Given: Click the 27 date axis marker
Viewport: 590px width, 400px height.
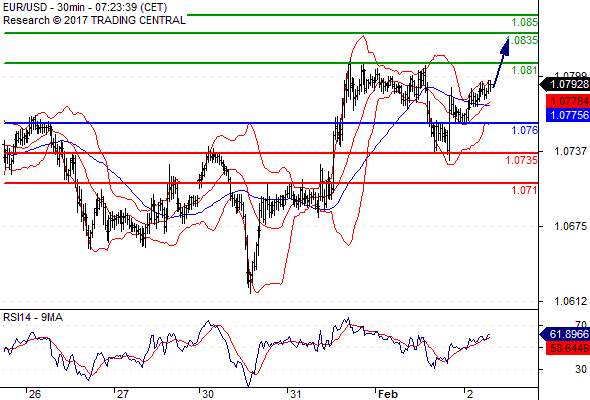Looking at the screenshot, I should pos(122,394).
